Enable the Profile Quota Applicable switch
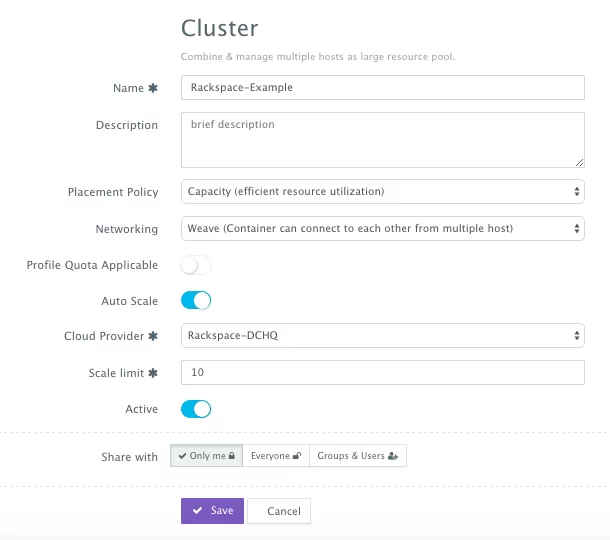Screen dimensions: 610x540 (x=196, y=266)
